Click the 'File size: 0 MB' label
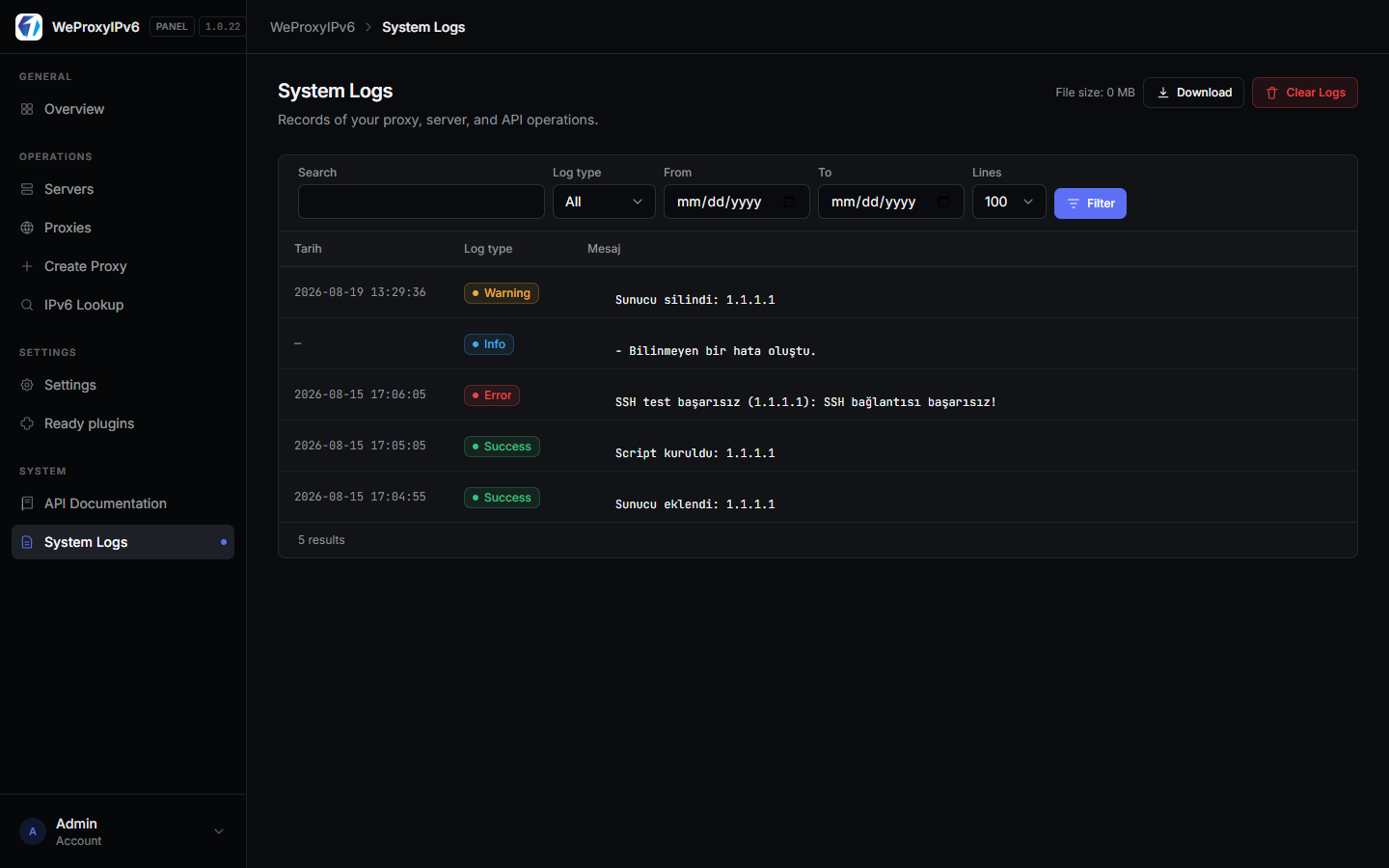Image resolution: width=1389 pixels, height=868 pixels. coord(1095,93)
